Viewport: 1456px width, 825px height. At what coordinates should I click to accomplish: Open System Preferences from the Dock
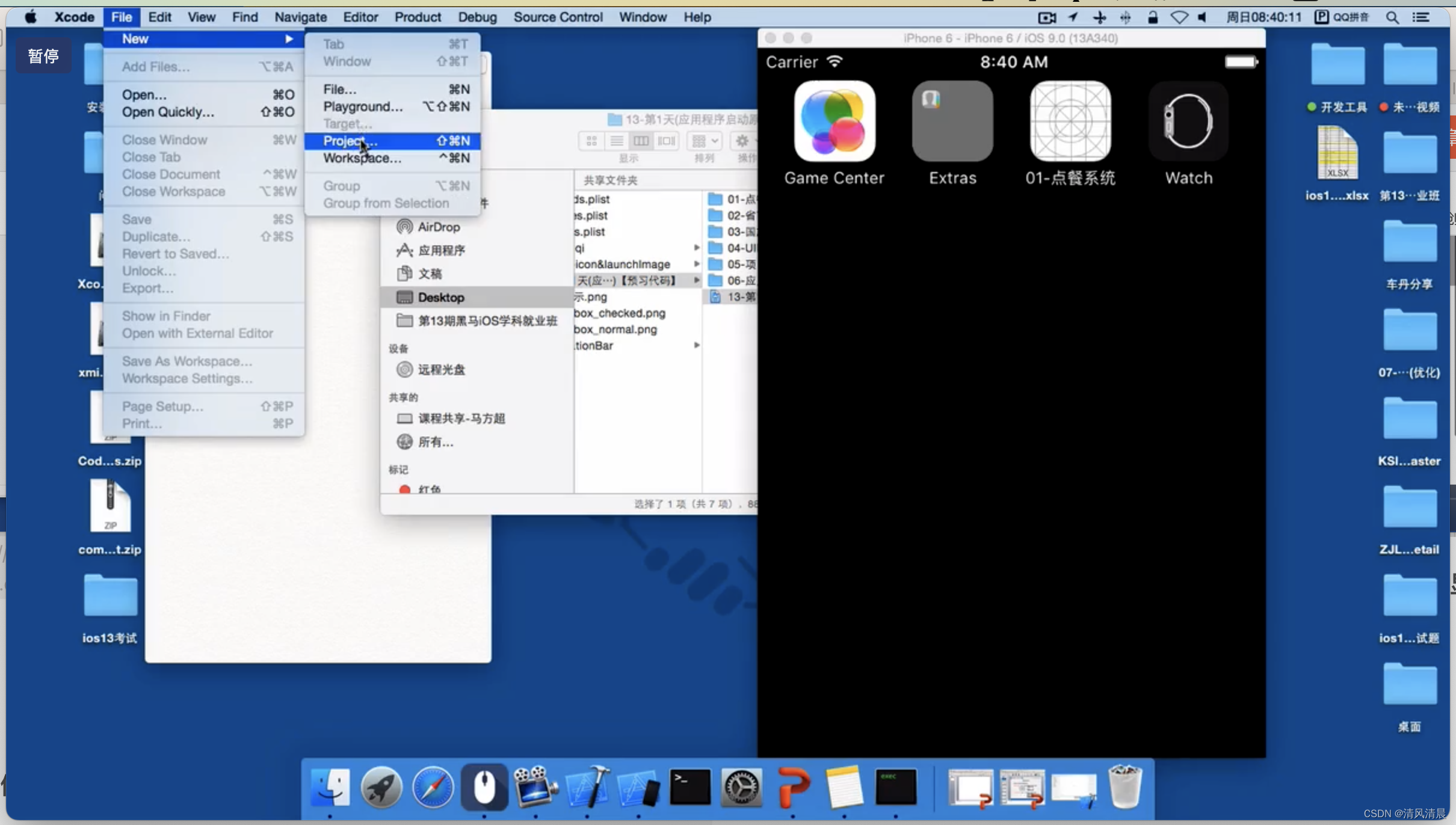741,787
